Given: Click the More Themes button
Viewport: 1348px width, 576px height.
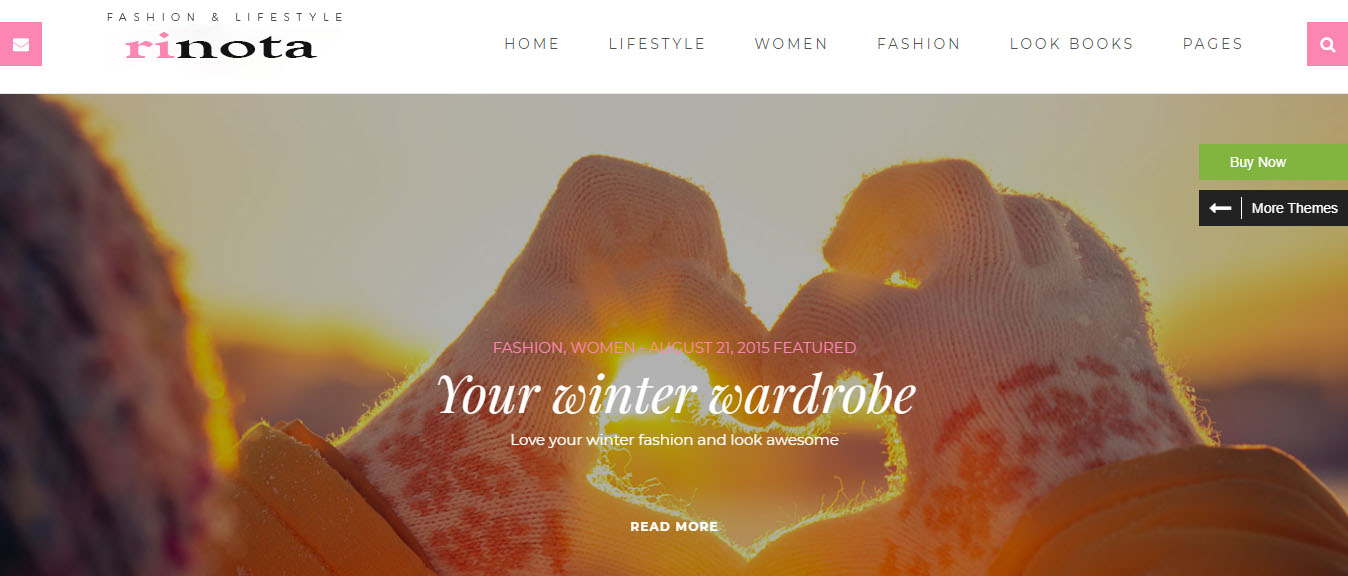Looking at the screenshot, I should point(1273,208).
